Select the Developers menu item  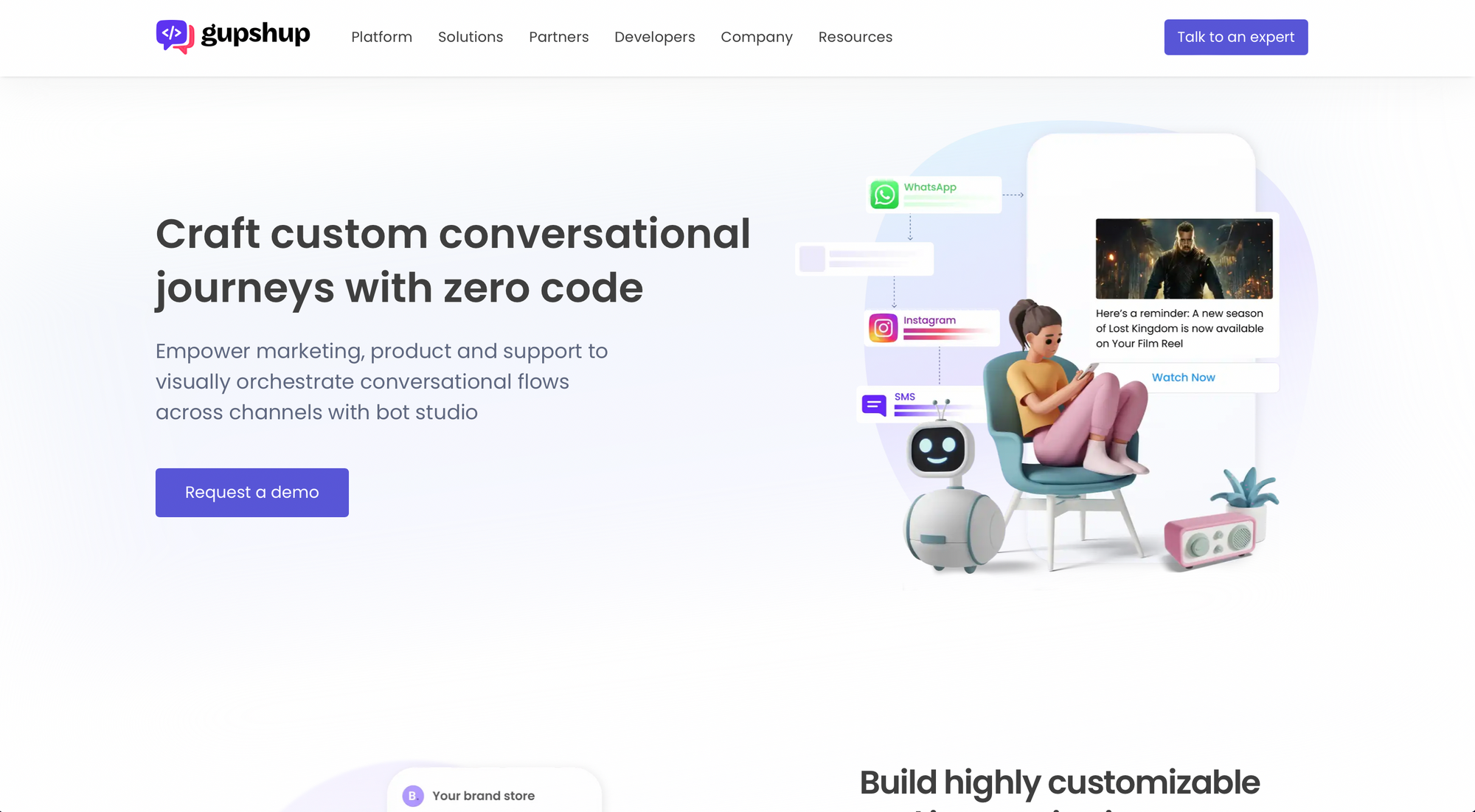coord(655,37)
